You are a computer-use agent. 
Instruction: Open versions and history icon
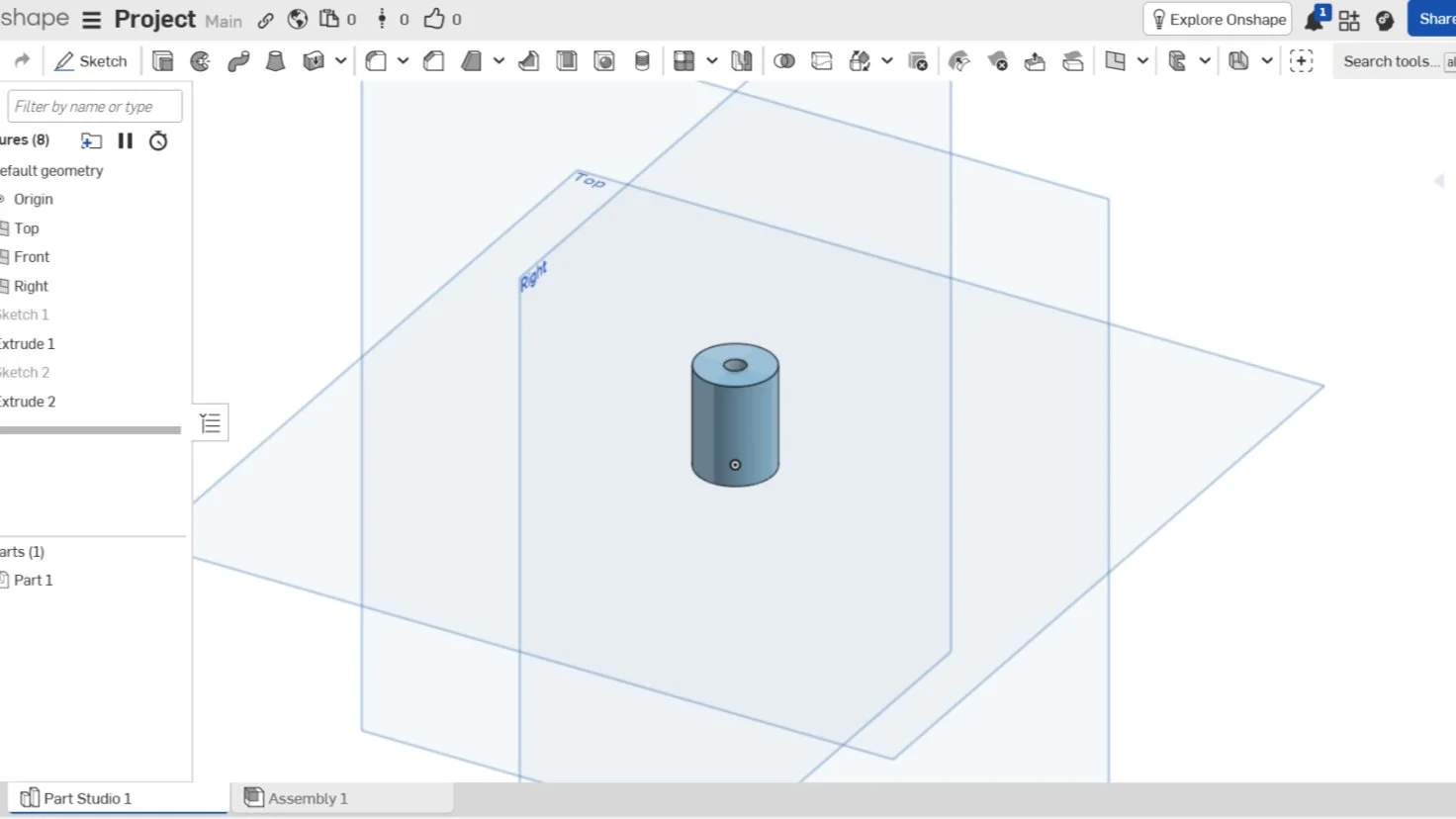pos(381,20)
